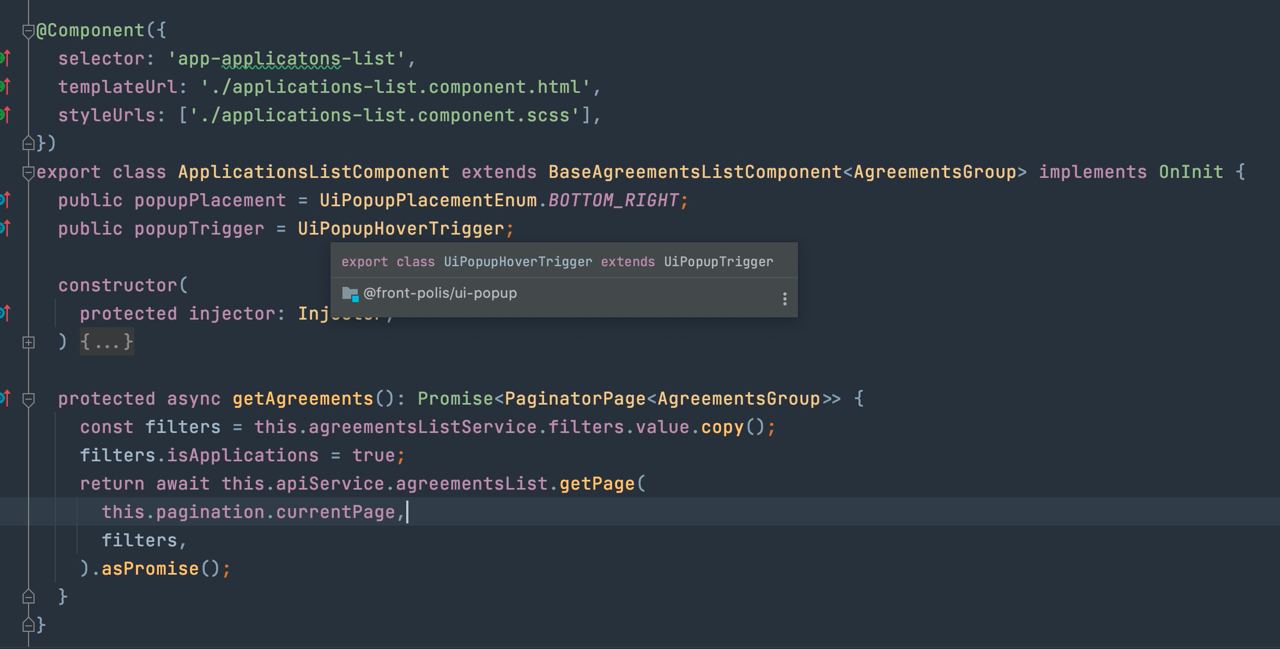Click gutter marker beside the templateUrl line
Image resolution: width=1280 pixels, height=649 pixels.
[5, 86]
